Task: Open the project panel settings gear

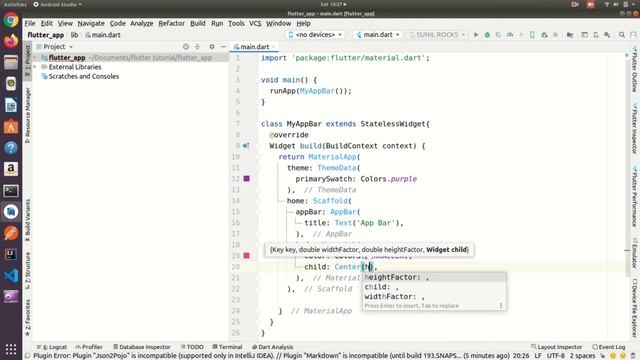Action: coord(211,47)
